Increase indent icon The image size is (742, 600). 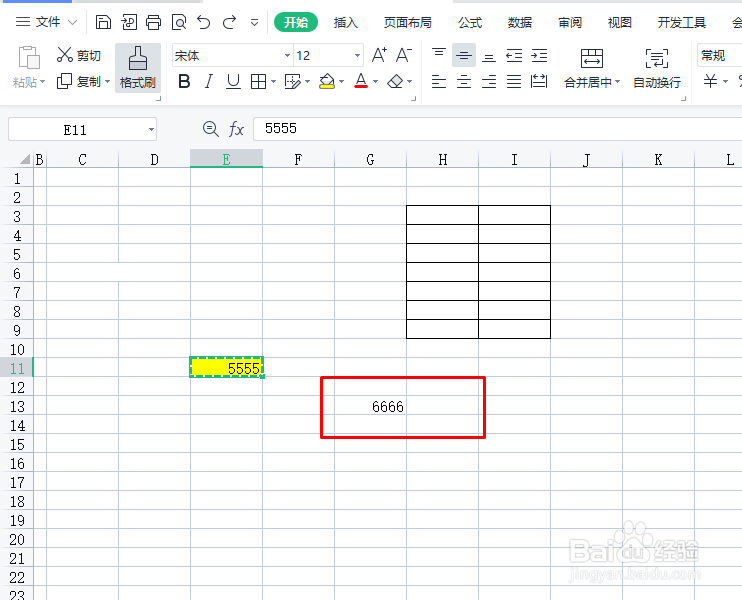point(539,55)
